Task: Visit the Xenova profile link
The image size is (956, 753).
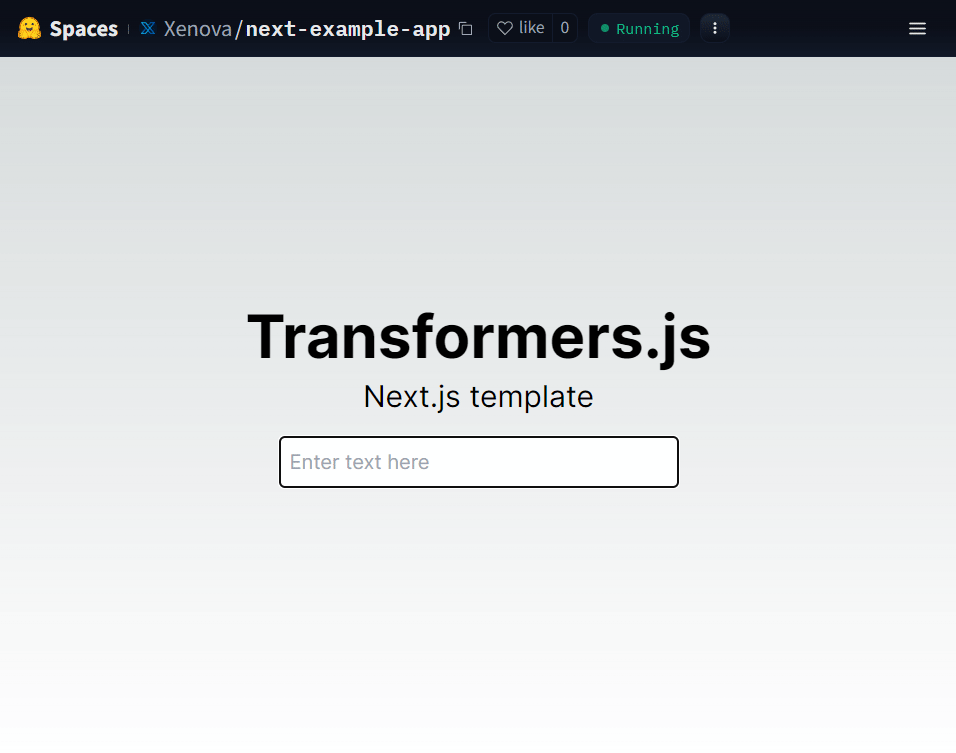Action: tap(200, 28)
